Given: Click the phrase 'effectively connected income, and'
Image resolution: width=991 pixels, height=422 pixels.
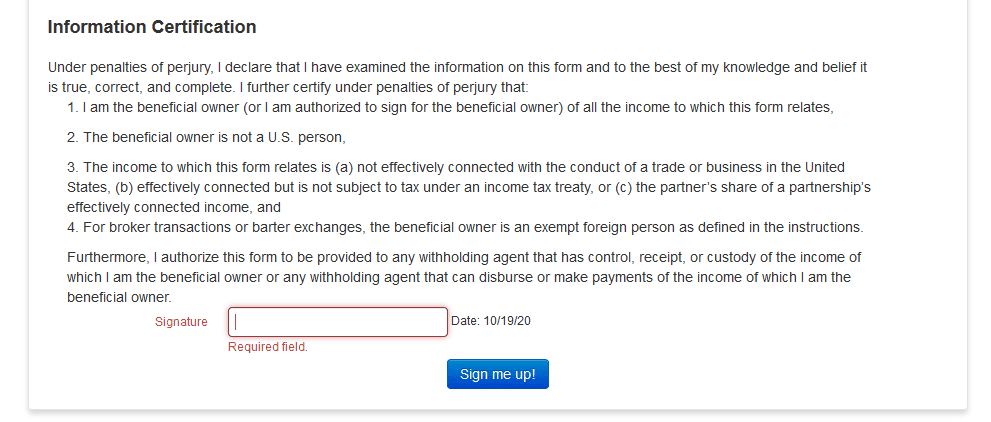Looking at the screenshot, I should 174,208.
